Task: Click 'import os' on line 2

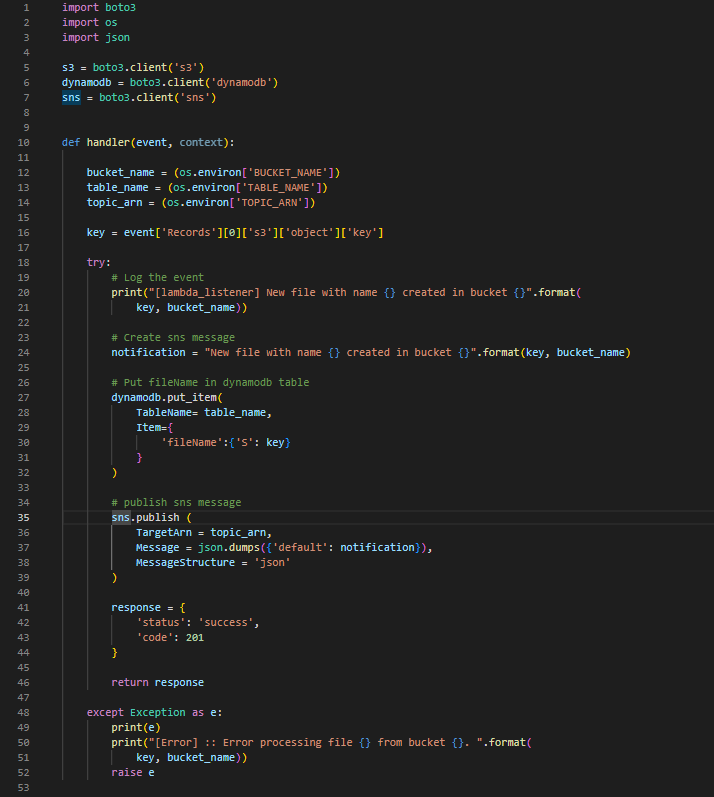Action: tap(89, 22)
